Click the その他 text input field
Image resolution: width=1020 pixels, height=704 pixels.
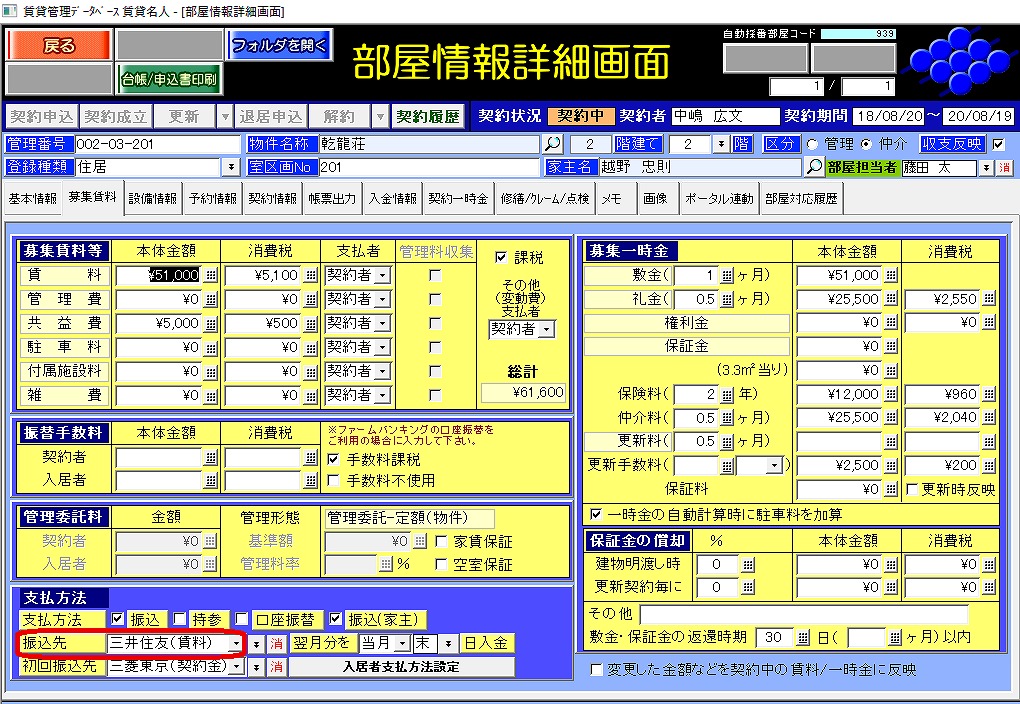pos(803,614)
